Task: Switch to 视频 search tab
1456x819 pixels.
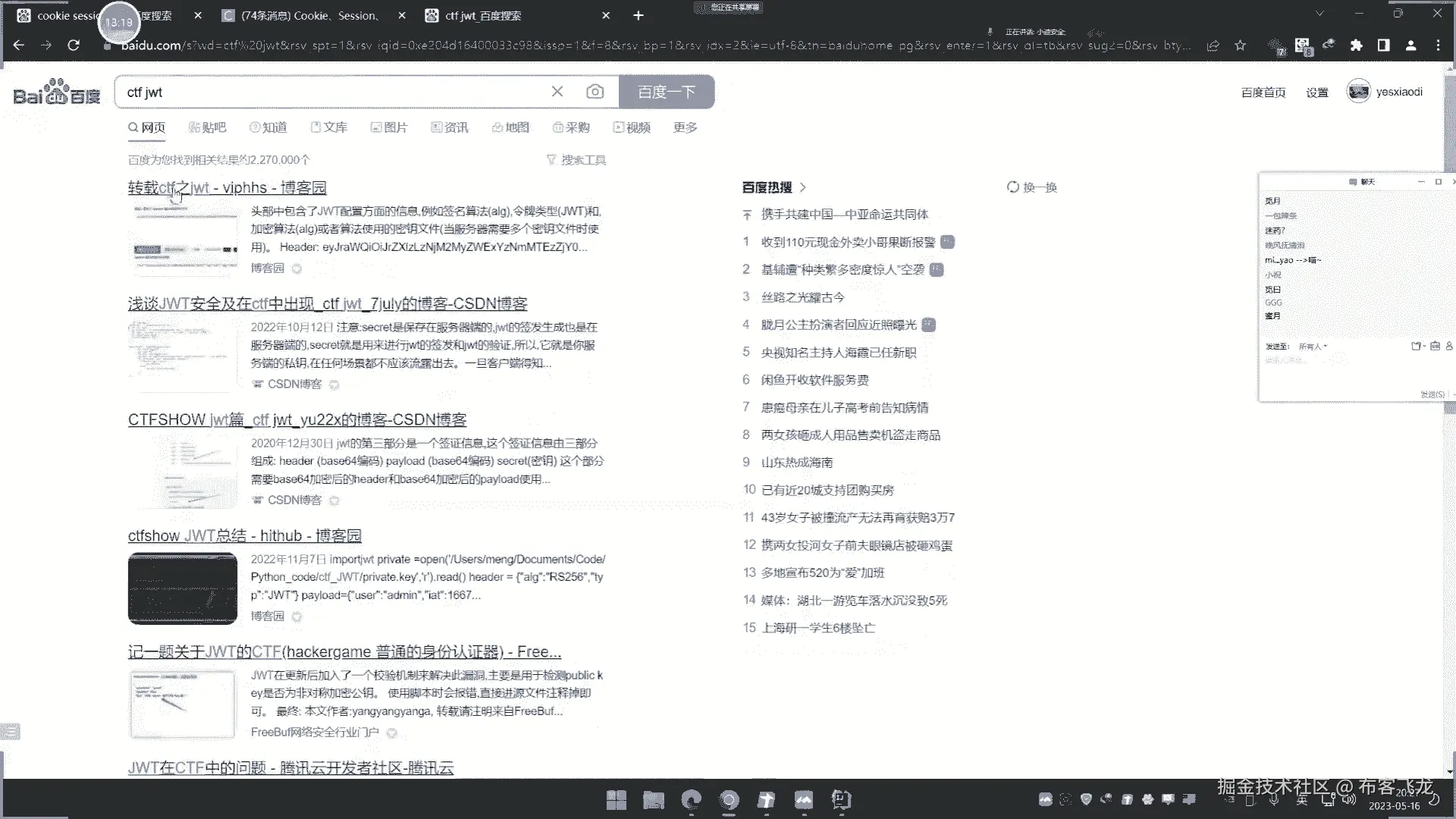Action: tap(632, 127)
